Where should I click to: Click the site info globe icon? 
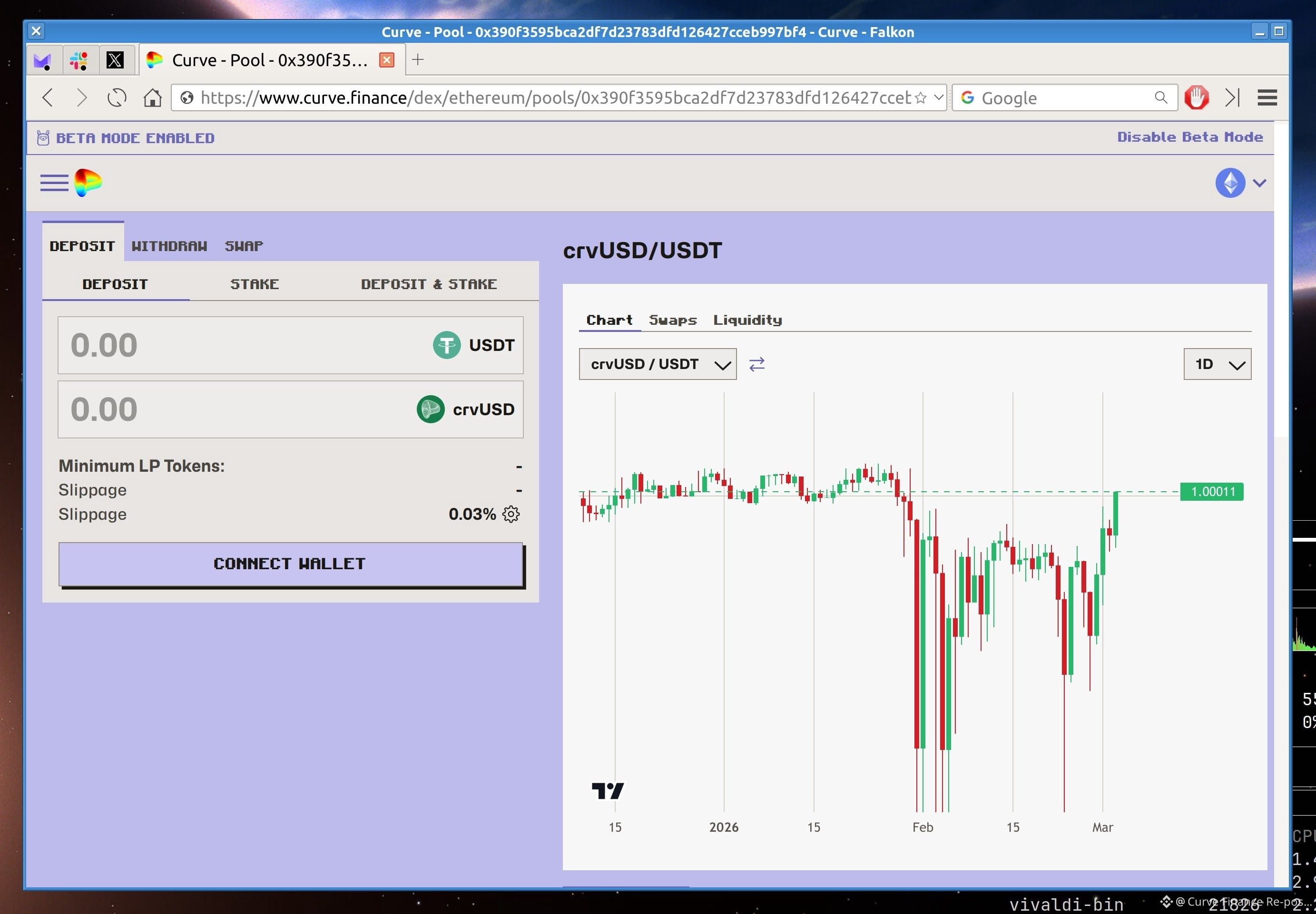click(187, 98)
